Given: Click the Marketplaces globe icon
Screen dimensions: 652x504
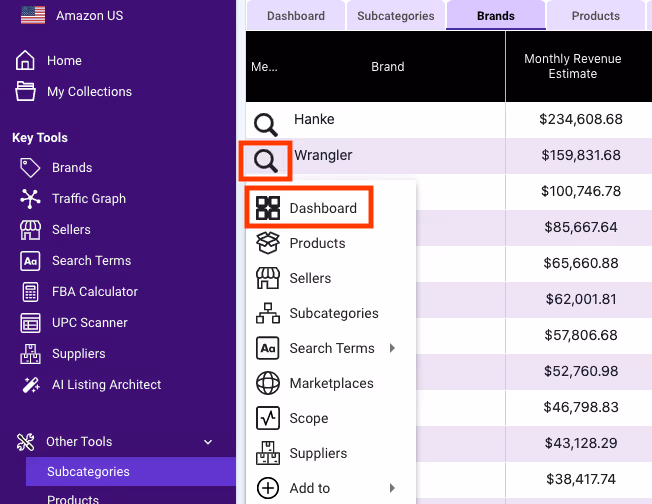Looking at the screenshot, I should (268, 383).
